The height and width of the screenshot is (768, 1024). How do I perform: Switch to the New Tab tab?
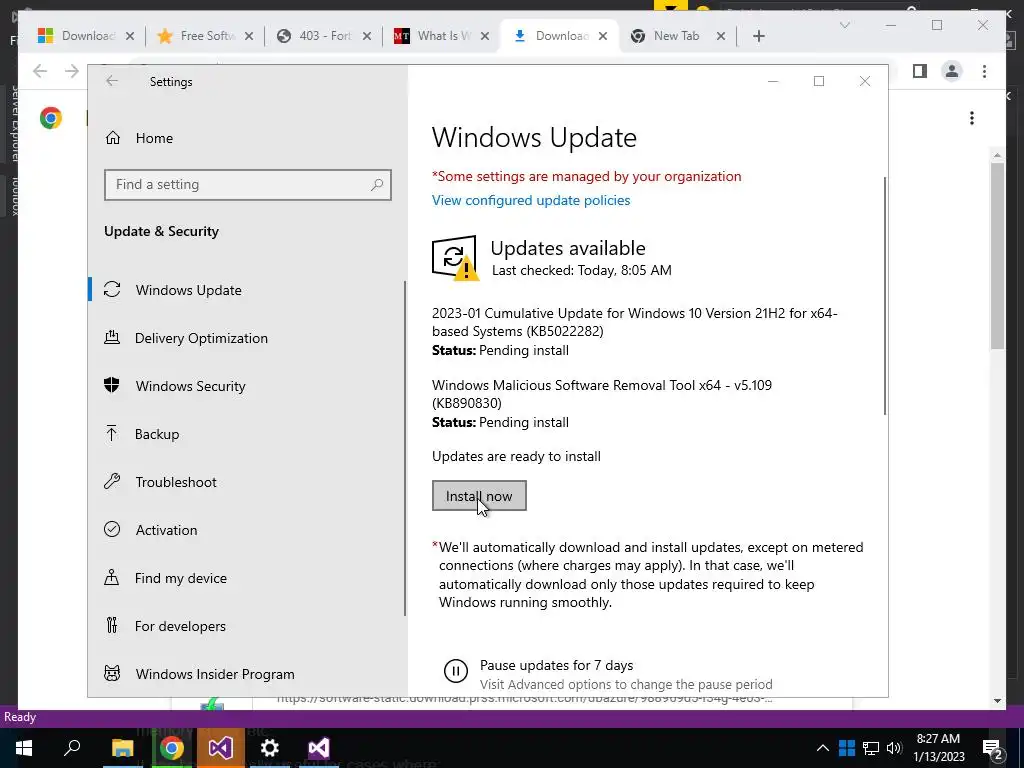(677, 36)
